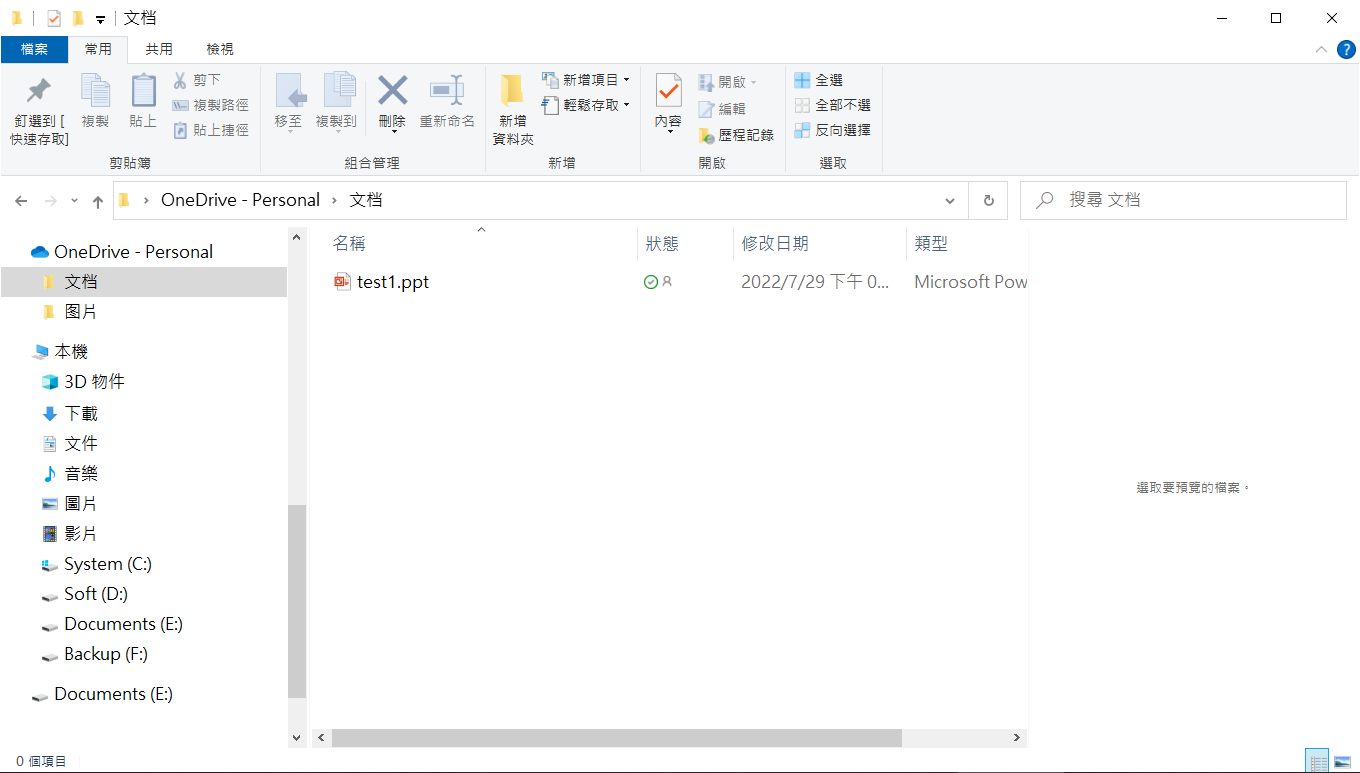The image size is (1360, 773).
Task: Click Invert selection (反向選擇)
Action: (x=832, y=130)
